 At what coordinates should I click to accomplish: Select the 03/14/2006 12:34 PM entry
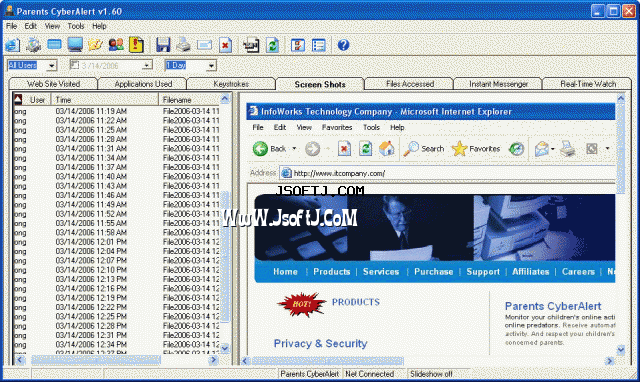click(116, 344)
